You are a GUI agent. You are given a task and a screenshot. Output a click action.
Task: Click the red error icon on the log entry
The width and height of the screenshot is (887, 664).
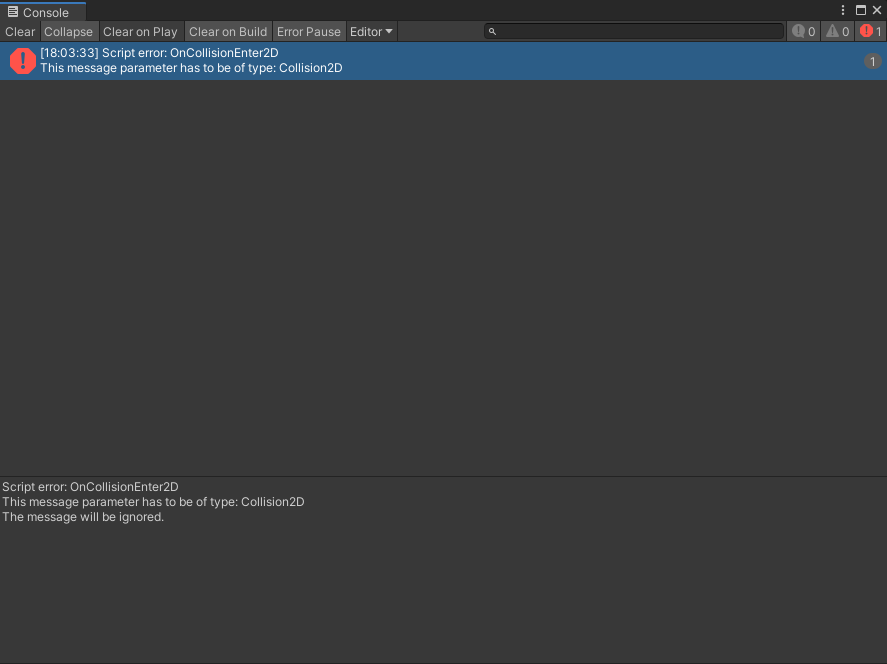pos(22,61)
